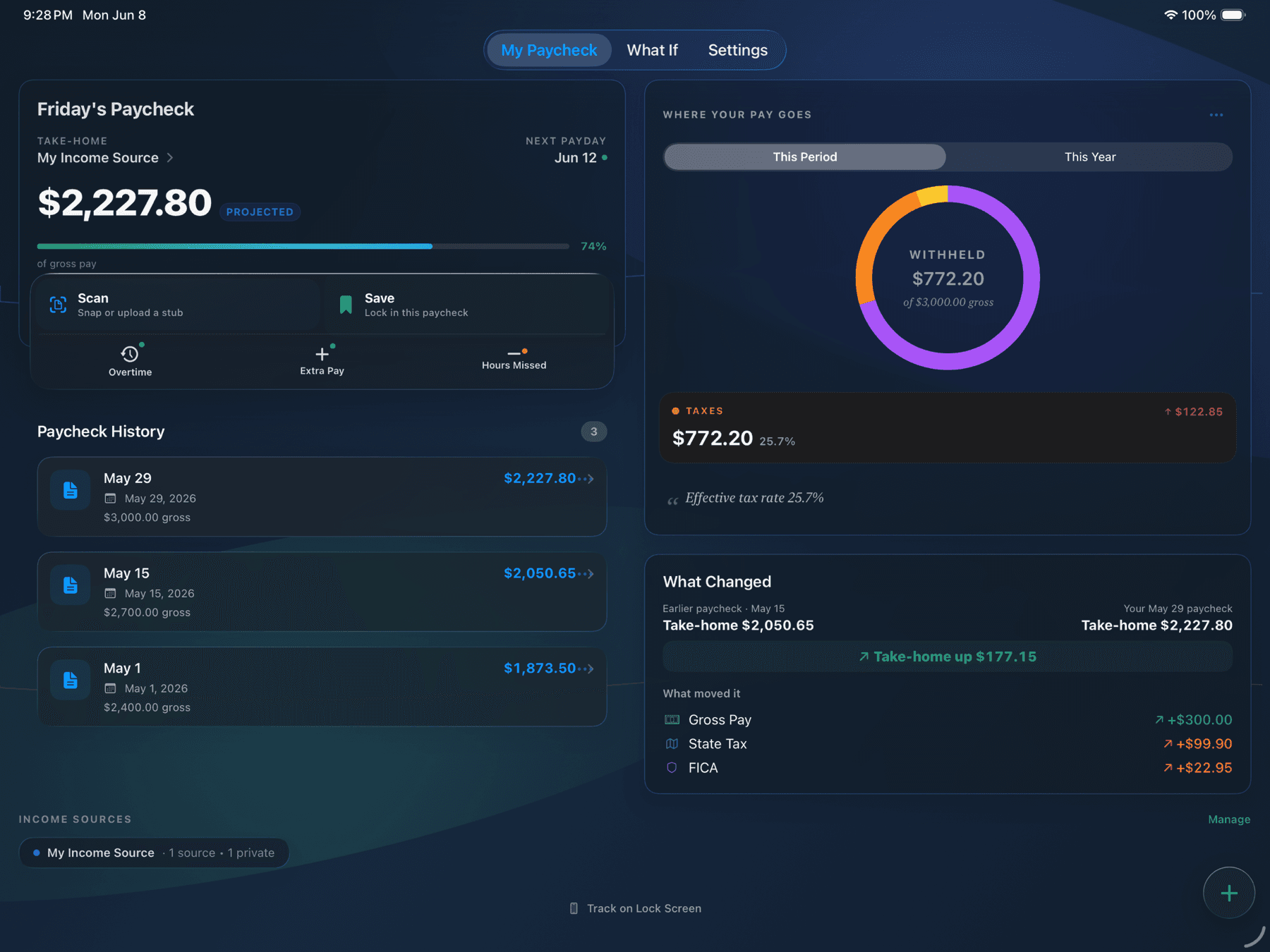Click the State Tax map icon
Viewport: 1270px width, 952px height.
[x=672, y=744]
